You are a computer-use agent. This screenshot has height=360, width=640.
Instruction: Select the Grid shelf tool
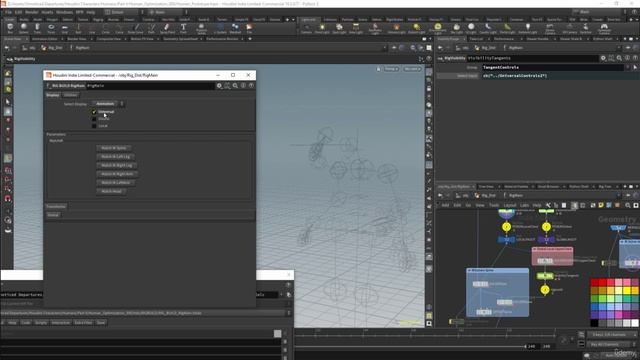64,28
